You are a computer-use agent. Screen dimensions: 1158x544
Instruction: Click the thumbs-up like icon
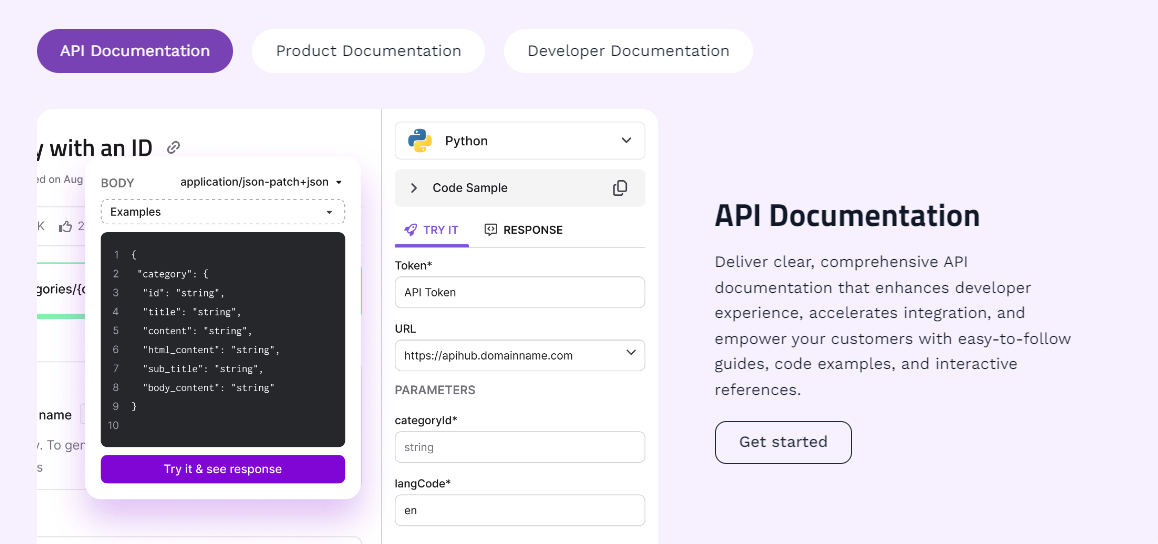pos(66,226)
